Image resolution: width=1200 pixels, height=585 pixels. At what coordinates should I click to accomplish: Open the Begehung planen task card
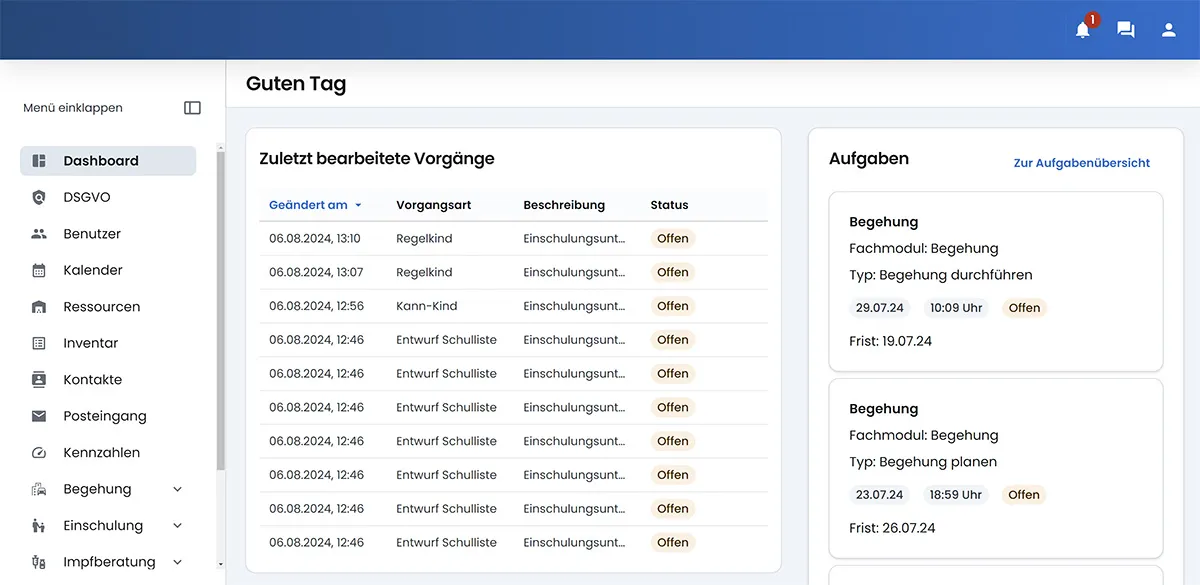pos(996,468)
